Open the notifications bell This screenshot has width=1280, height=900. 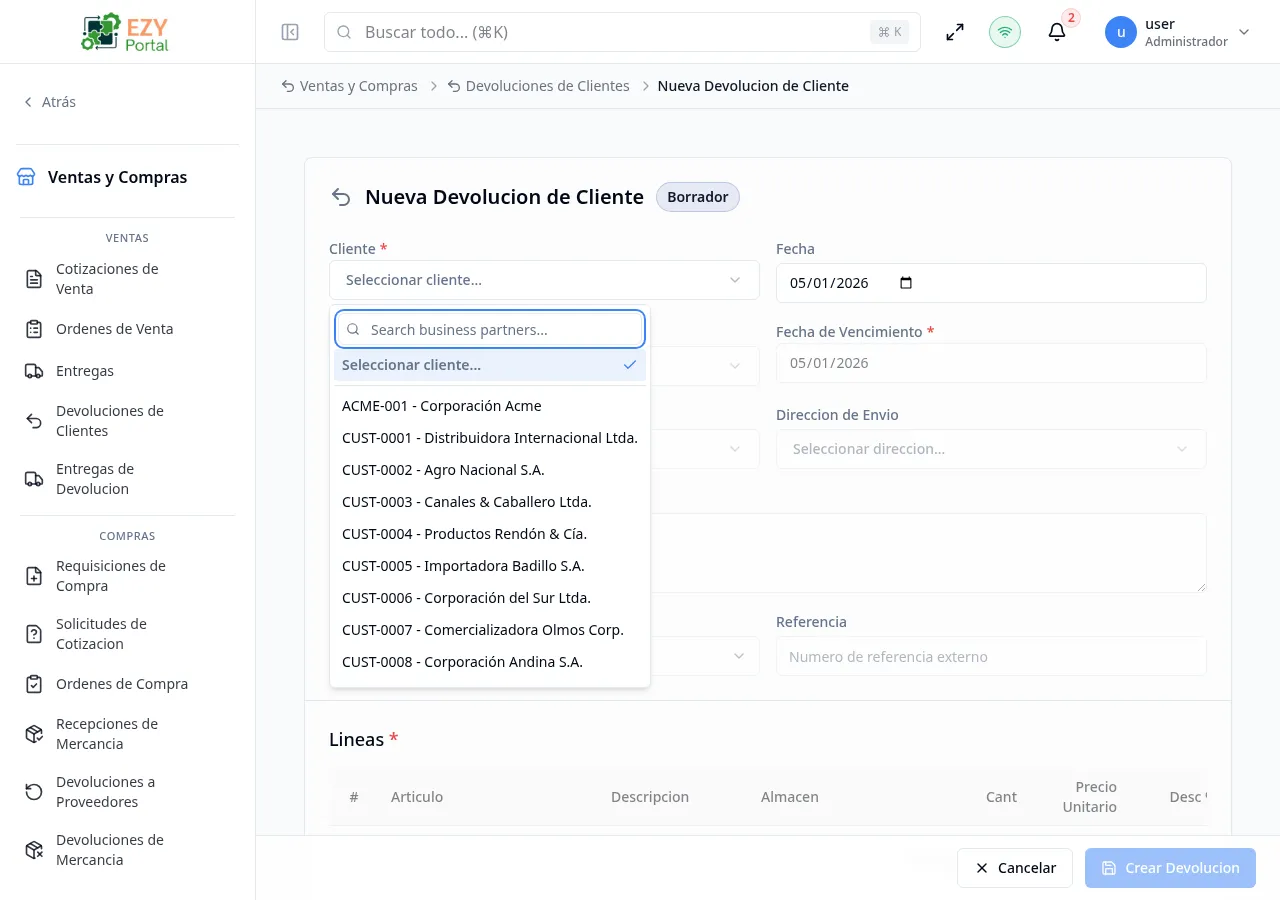pyautogui.click(x=1057, y=32)
